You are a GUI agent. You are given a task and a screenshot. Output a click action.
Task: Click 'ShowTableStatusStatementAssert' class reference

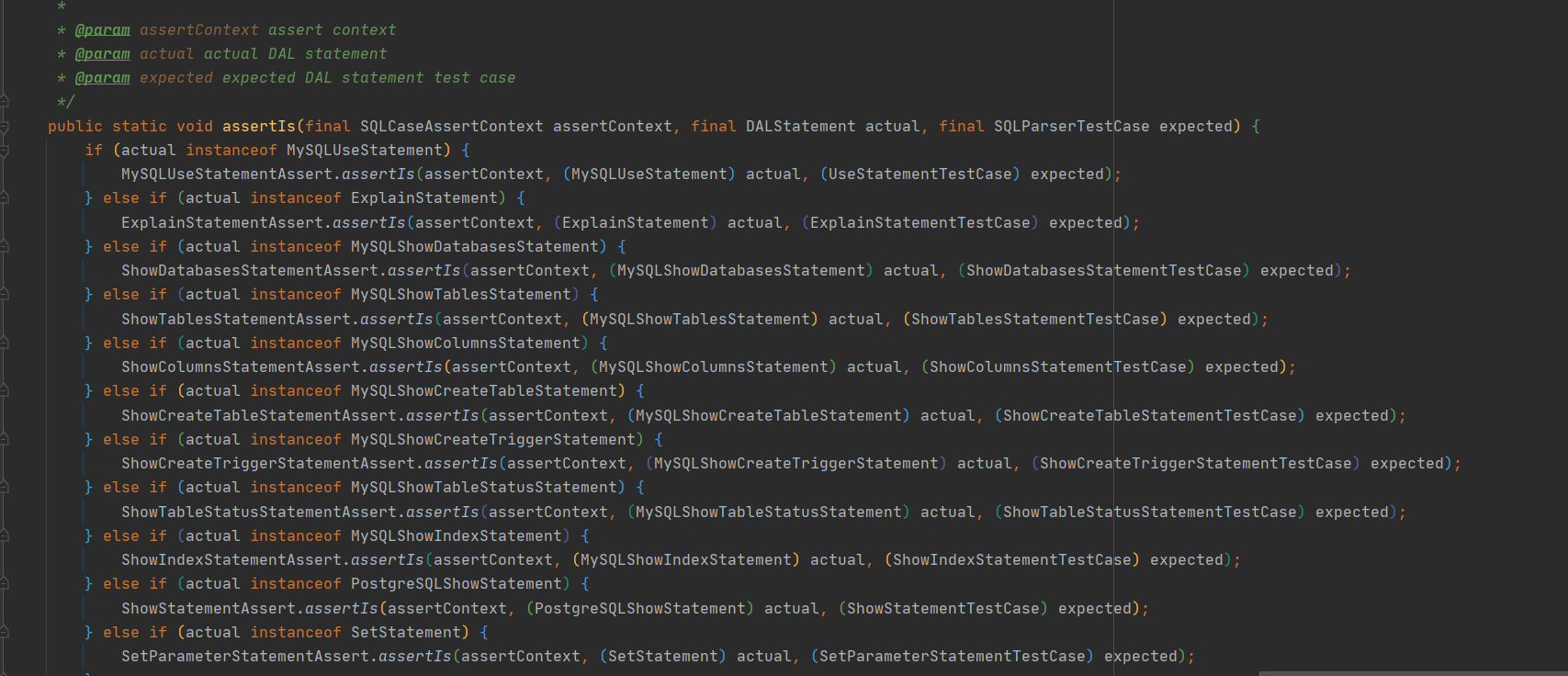tap(259, 513)
